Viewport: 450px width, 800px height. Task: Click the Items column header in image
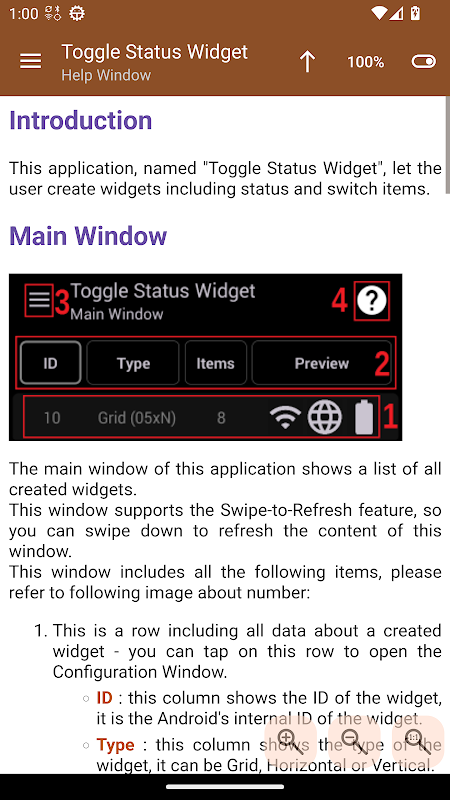pyautogui.click(x=215, y=363)
